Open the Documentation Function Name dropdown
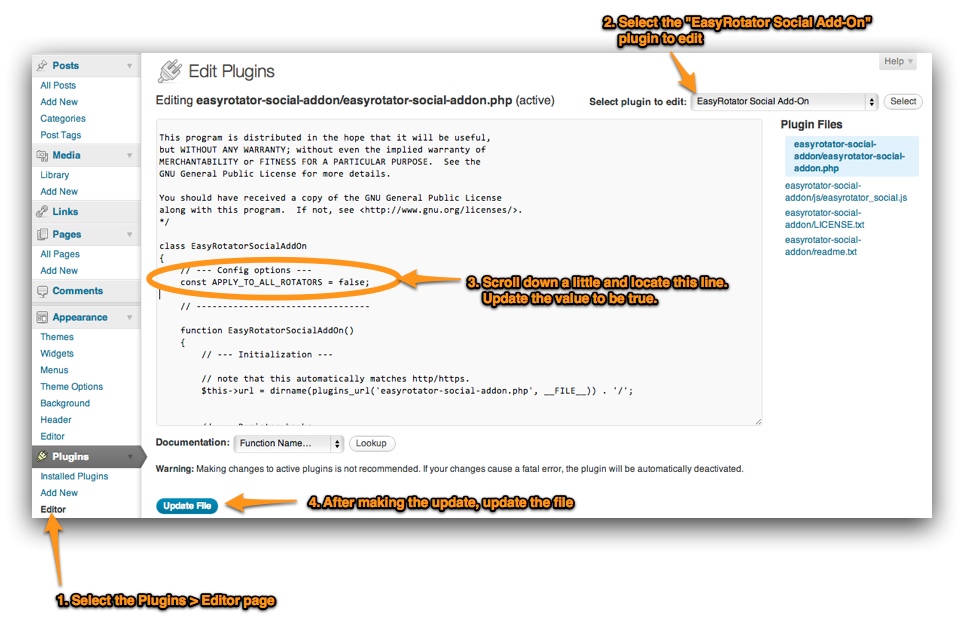 pyautogui.click(x=289, y=443)
